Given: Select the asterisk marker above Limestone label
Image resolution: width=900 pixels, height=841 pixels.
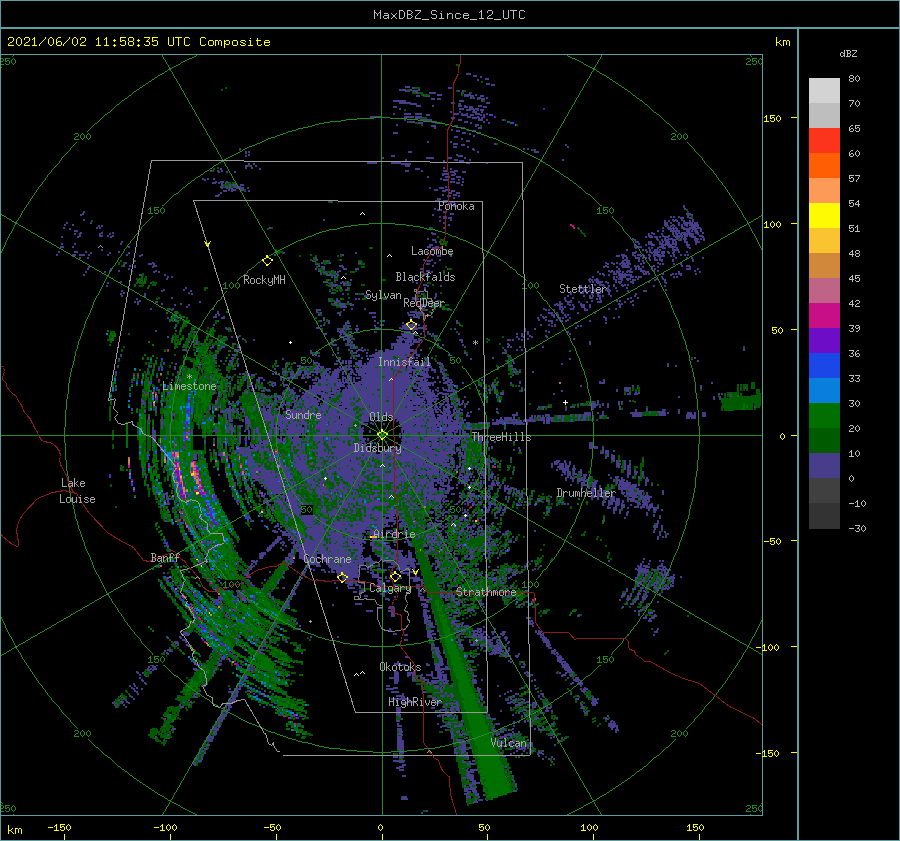Looking at the screenshot, I should (189, 377).
